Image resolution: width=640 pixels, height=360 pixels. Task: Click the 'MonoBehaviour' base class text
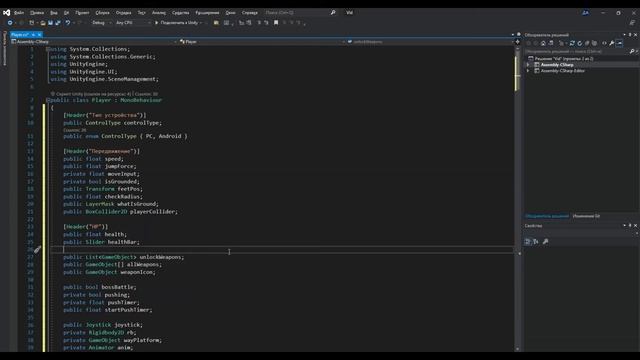141,100
